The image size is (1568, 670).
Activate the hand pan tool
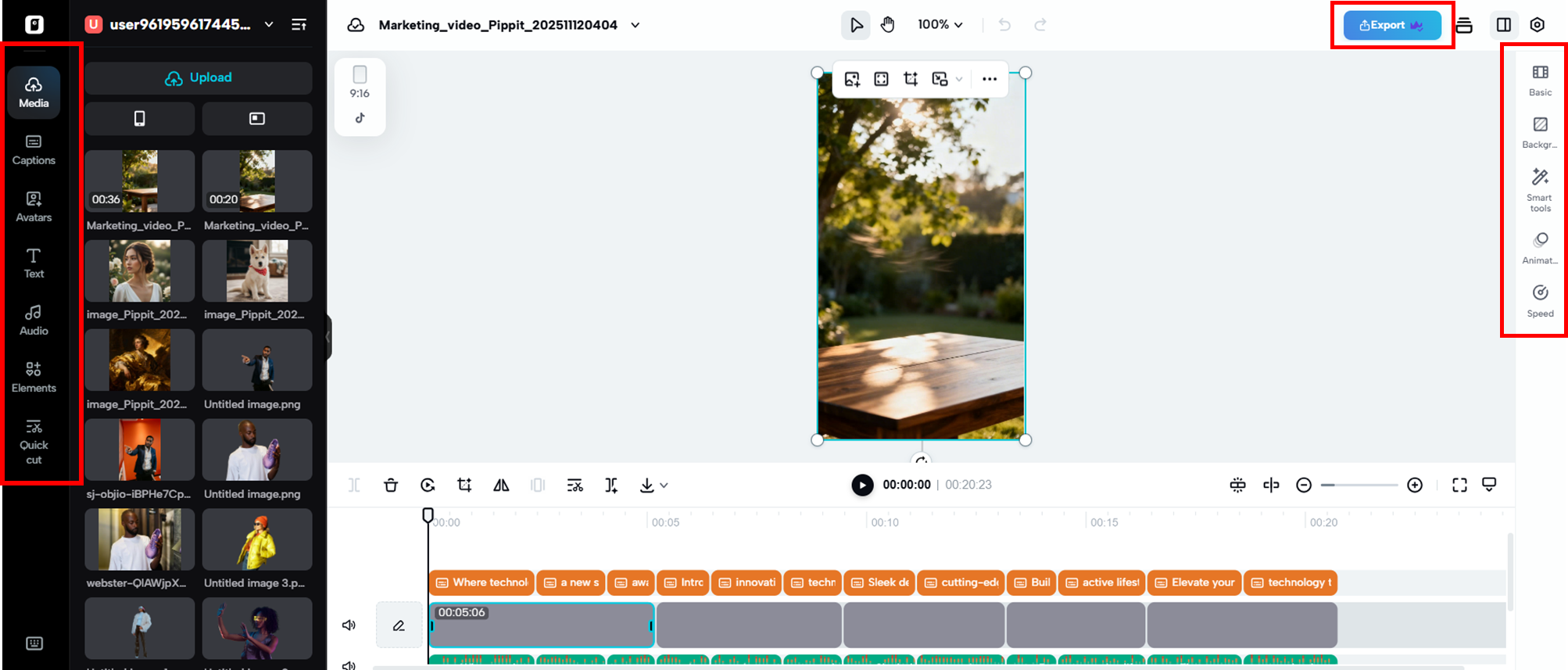click(888, 25)
